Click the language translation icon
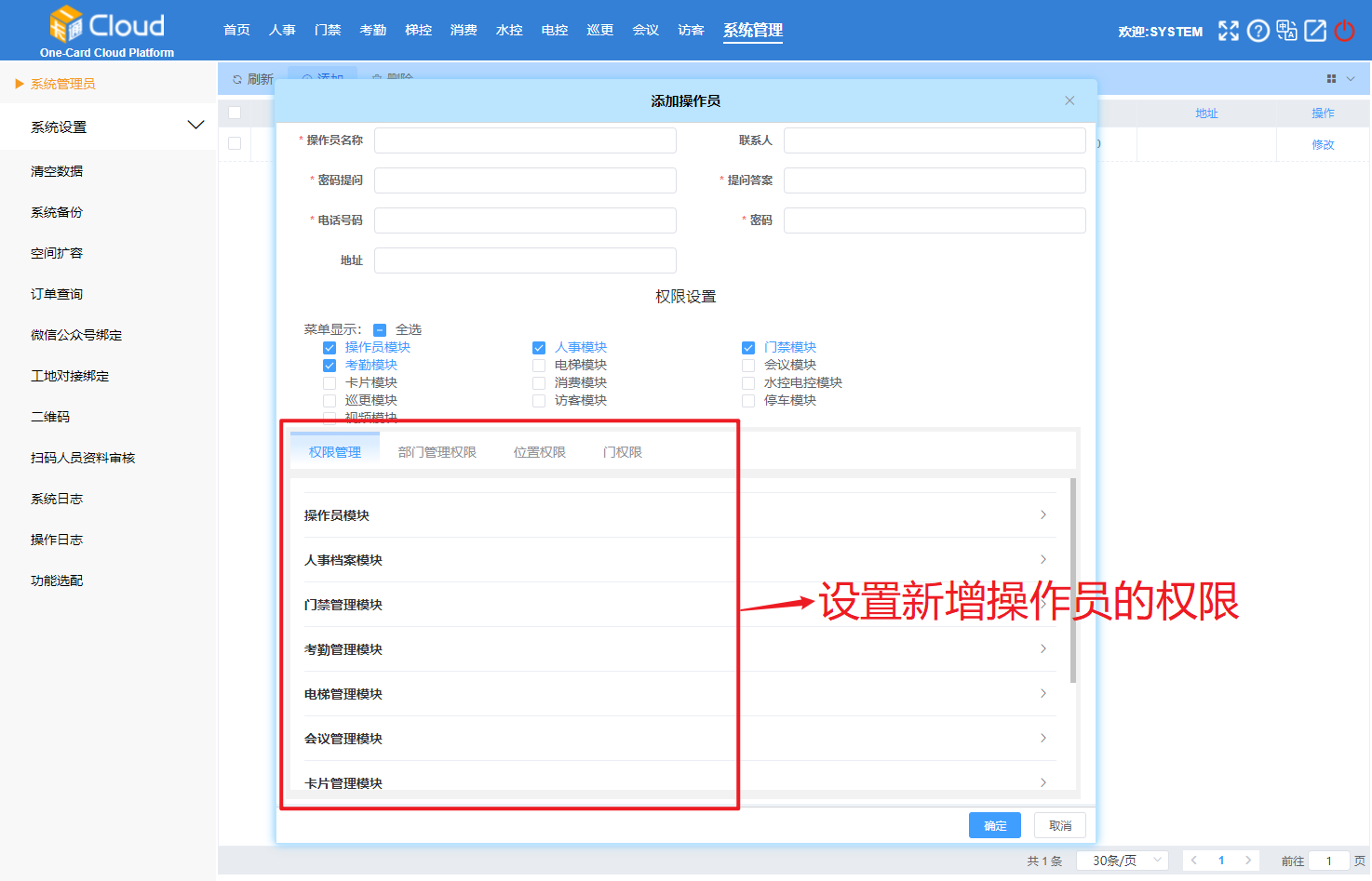Viewport: 1372px width, 881px height. coord(1286,31)
